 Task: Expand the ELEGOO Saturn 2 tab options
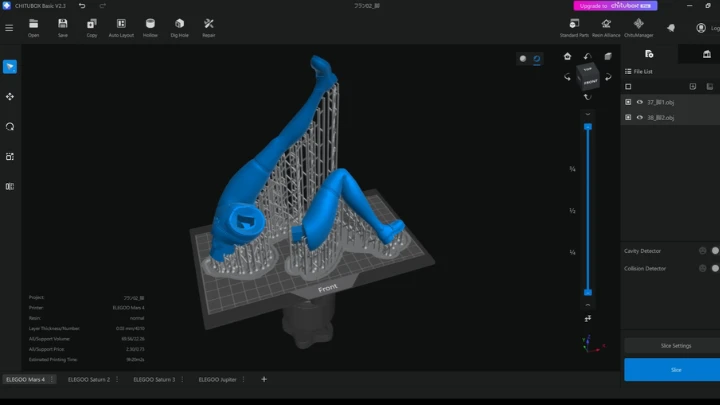pos(117,379)
